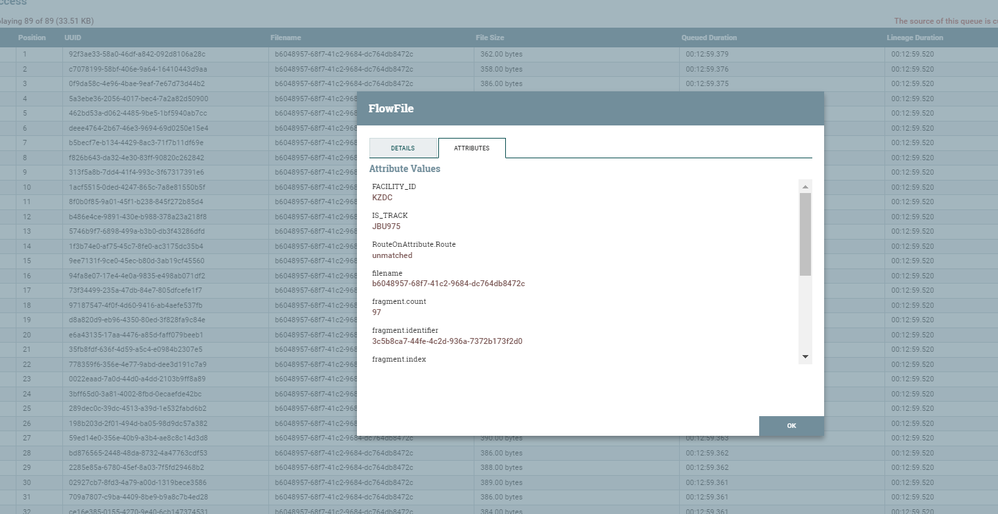The width and height of the screenshot is (998, 514).
Task: Click the fragment.count value 97
Action: pyautogui.click(x=377, y=312)
